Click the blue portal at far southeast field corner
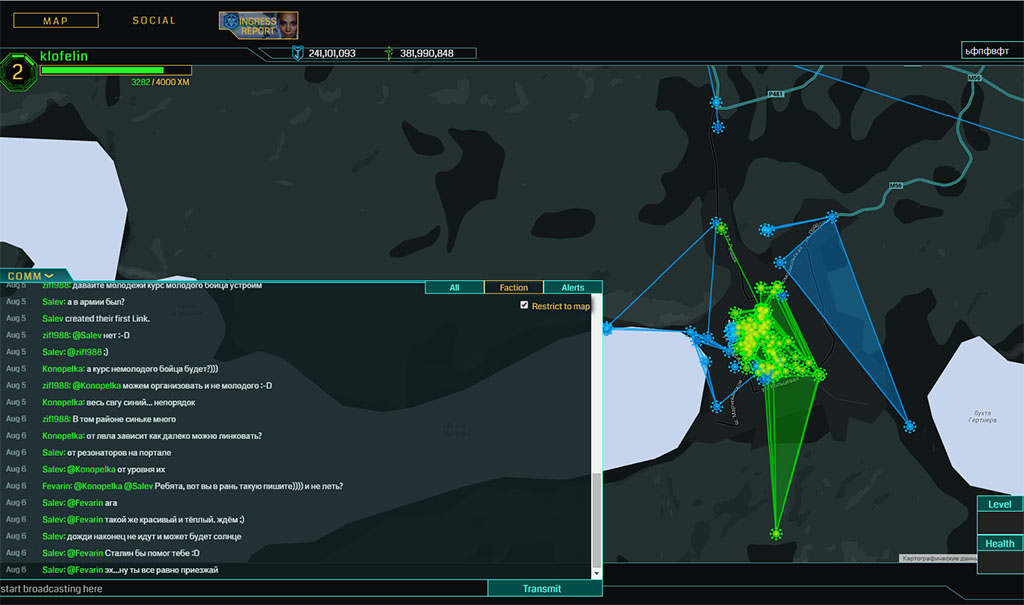 click(x=909, y=427)
